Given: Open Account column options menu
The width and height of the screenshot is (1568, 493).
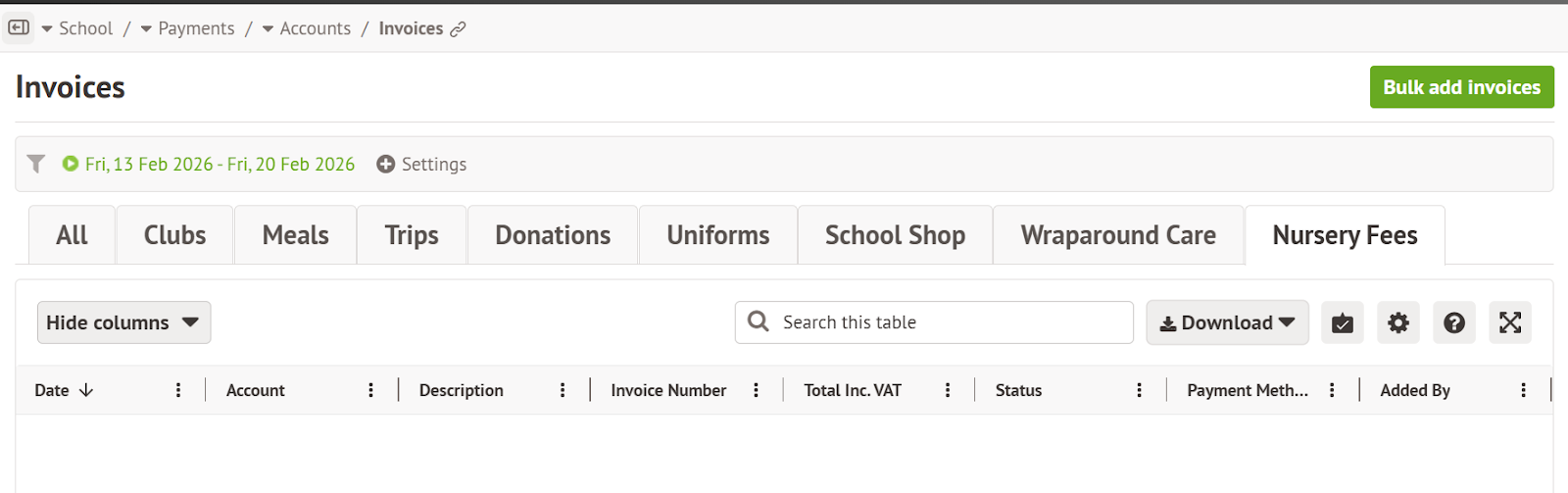Looking at the screenshot, I should click(370, 390).
